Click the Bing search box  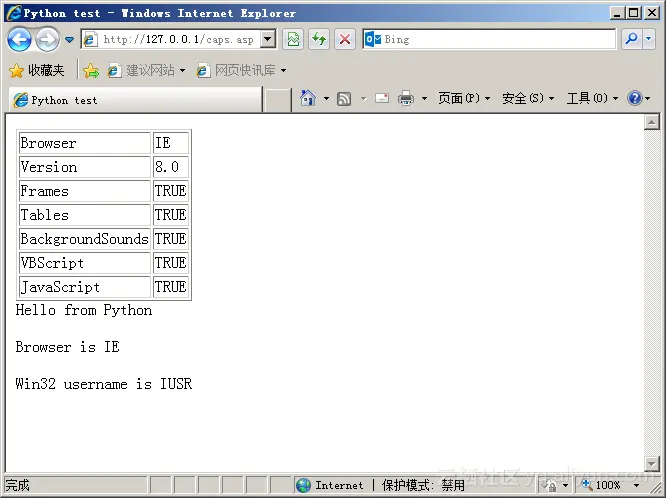click(489, 40)
